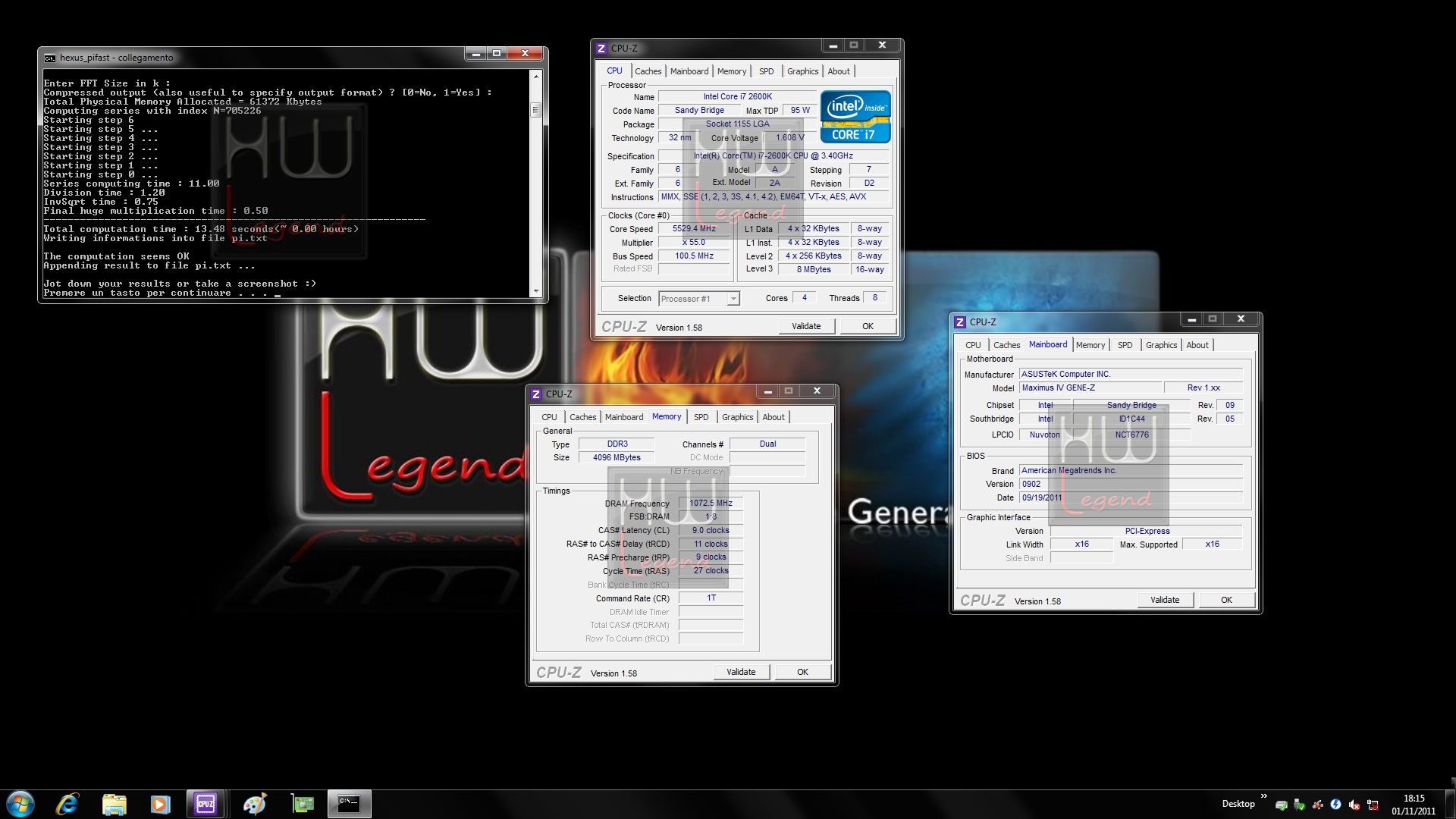Click the BIOS Version value 0902
The width and height of the screenshot is (1456, 819).
click(x=1131, y=484)
